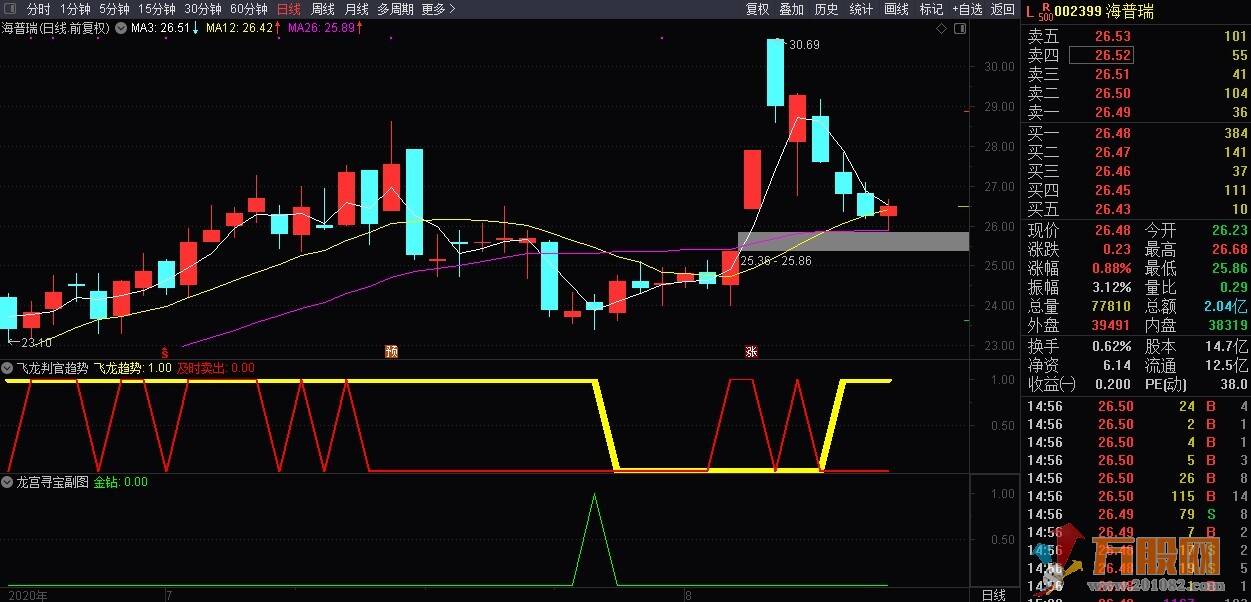The image size is (1251, 602).
Task: Click the trade row with volume 79 marked S
Action: pyautogui.click(x=1135, y=514)
